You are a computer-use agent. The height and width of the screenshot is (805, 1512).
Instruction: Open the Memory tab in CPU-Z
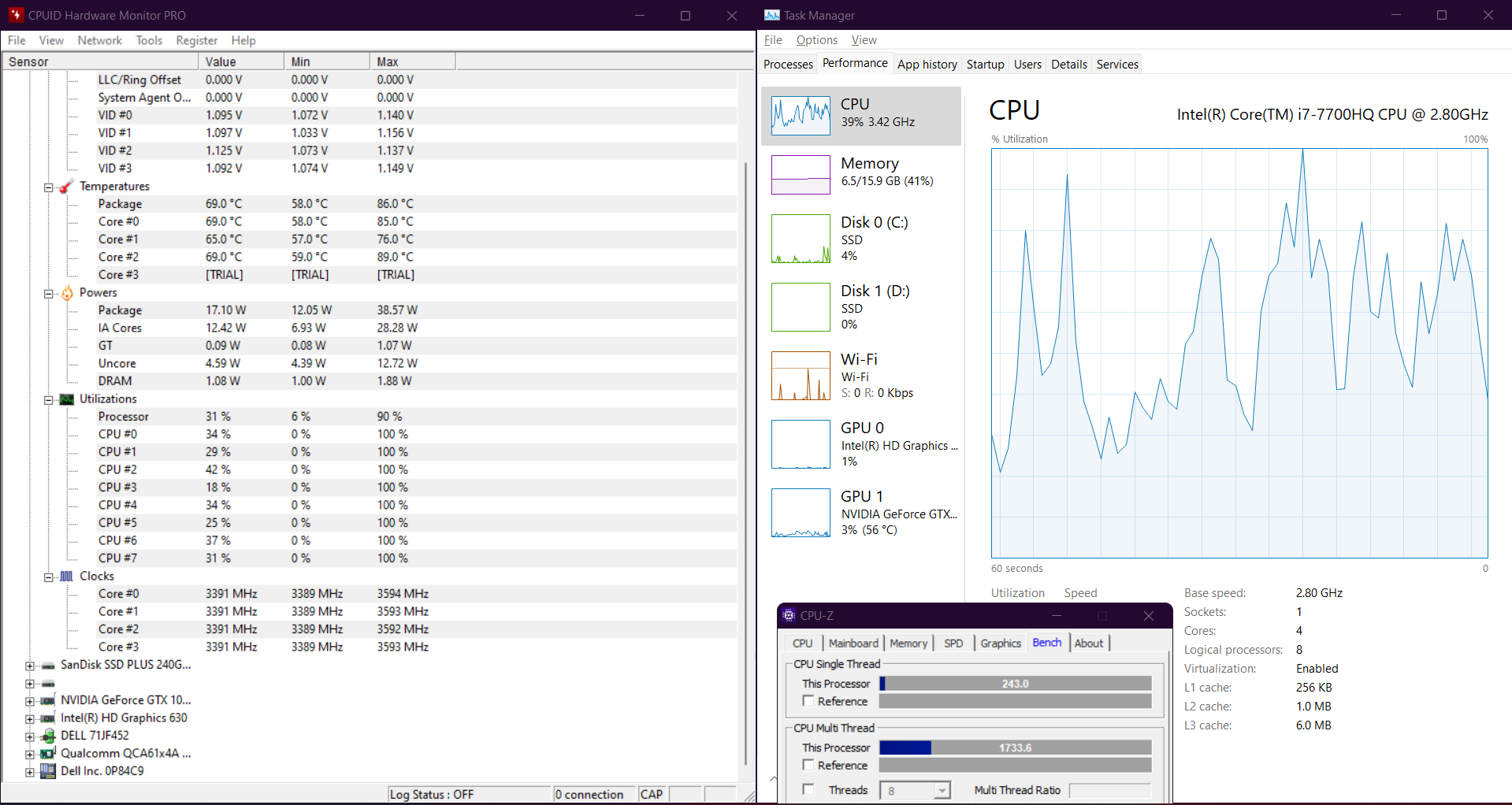908,644
